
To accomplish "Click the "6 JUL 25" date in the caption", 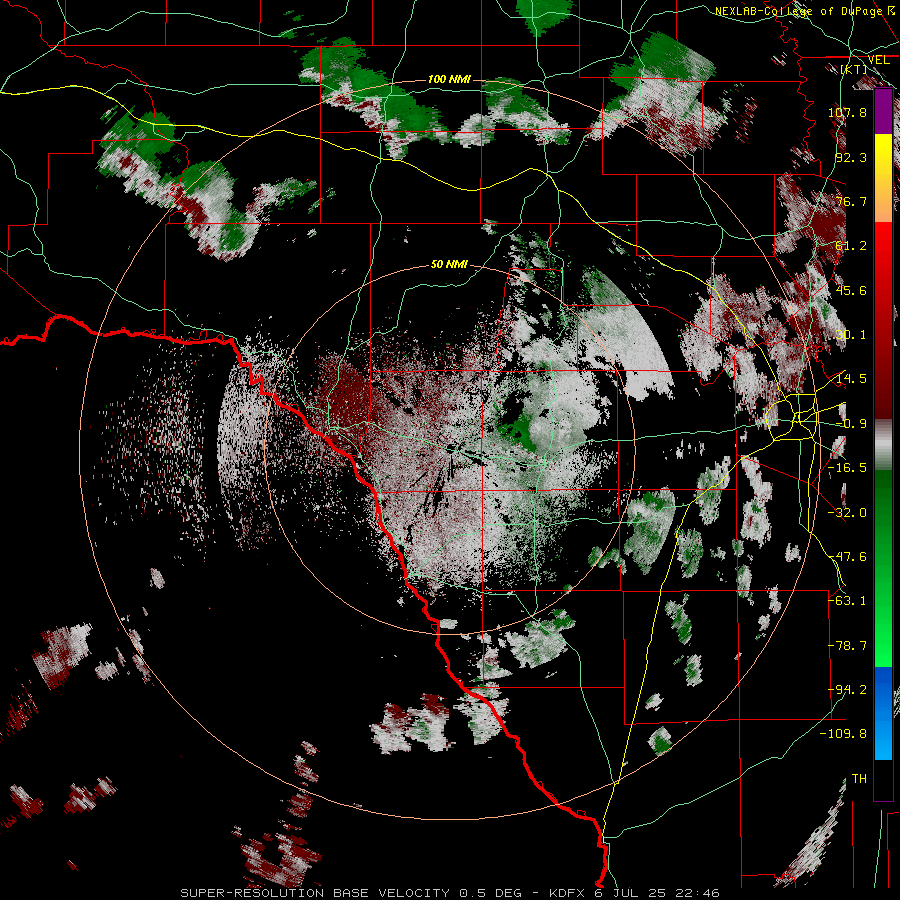I will point(630,893).
